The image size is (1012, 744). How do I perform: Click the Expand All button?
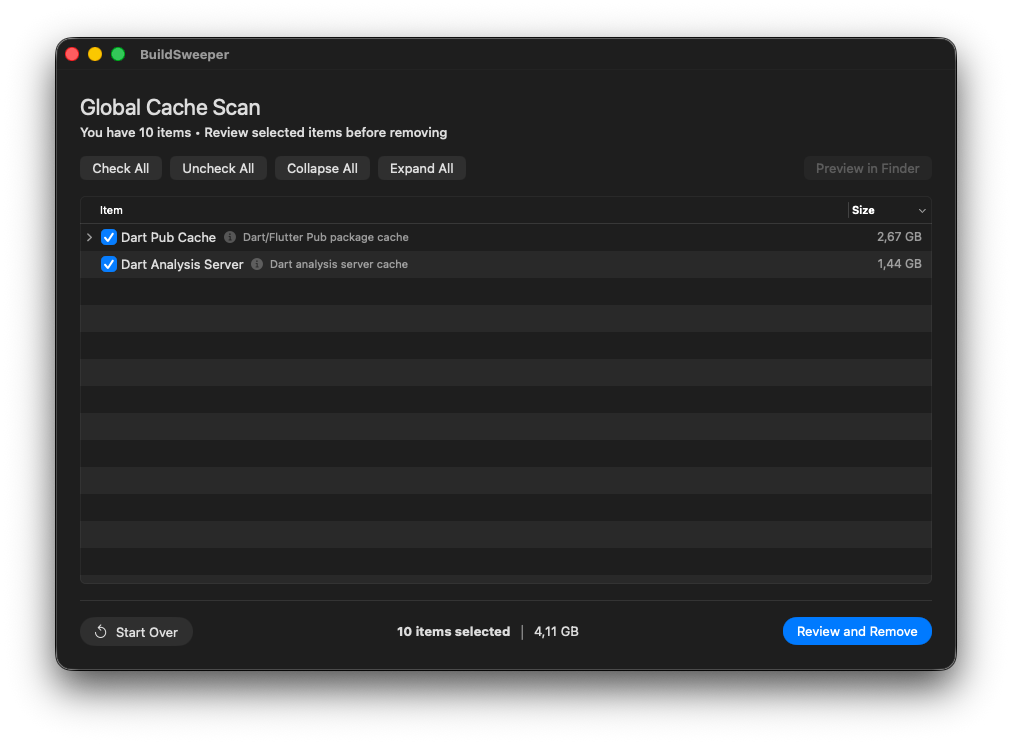[421, 168]
